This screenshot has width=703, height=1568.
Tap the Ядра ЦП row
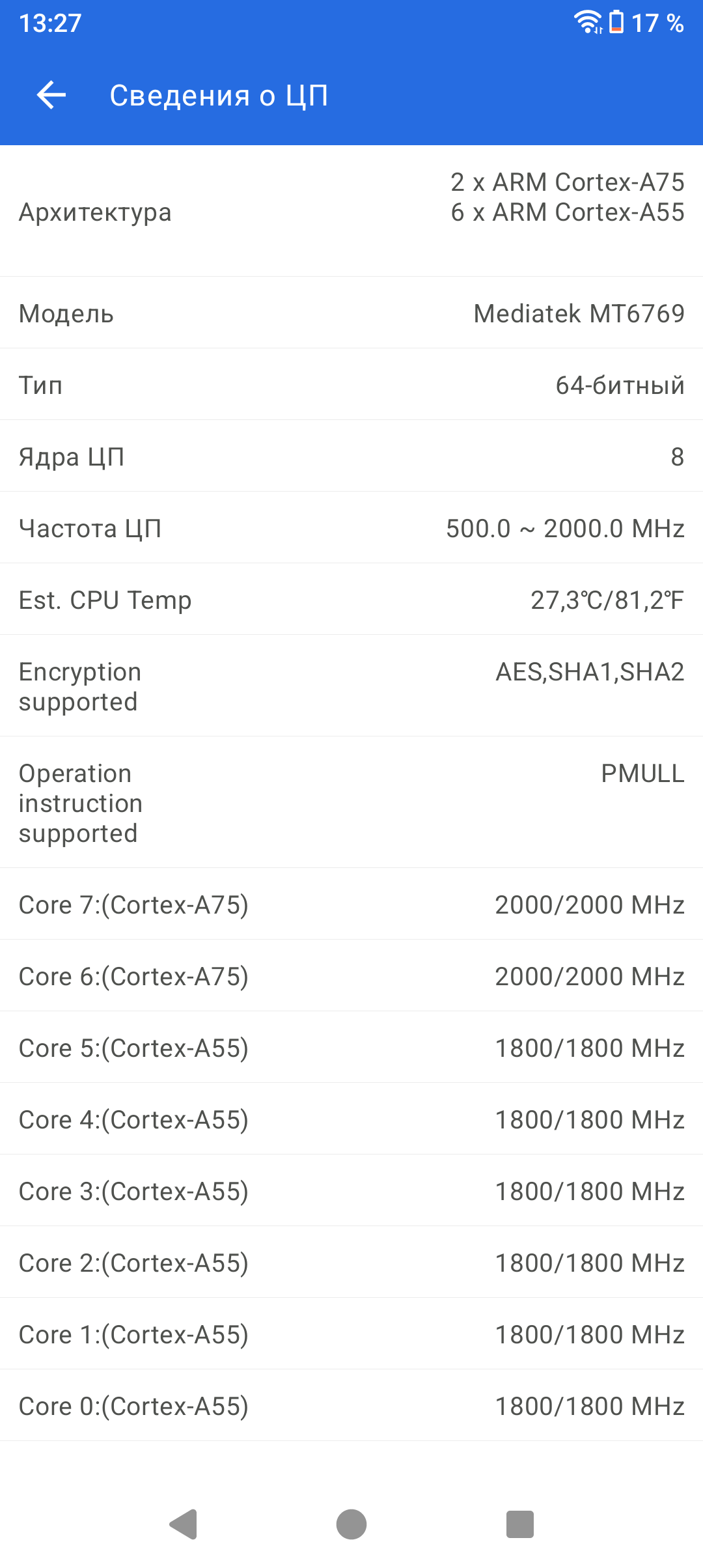[x=351, y=456]
